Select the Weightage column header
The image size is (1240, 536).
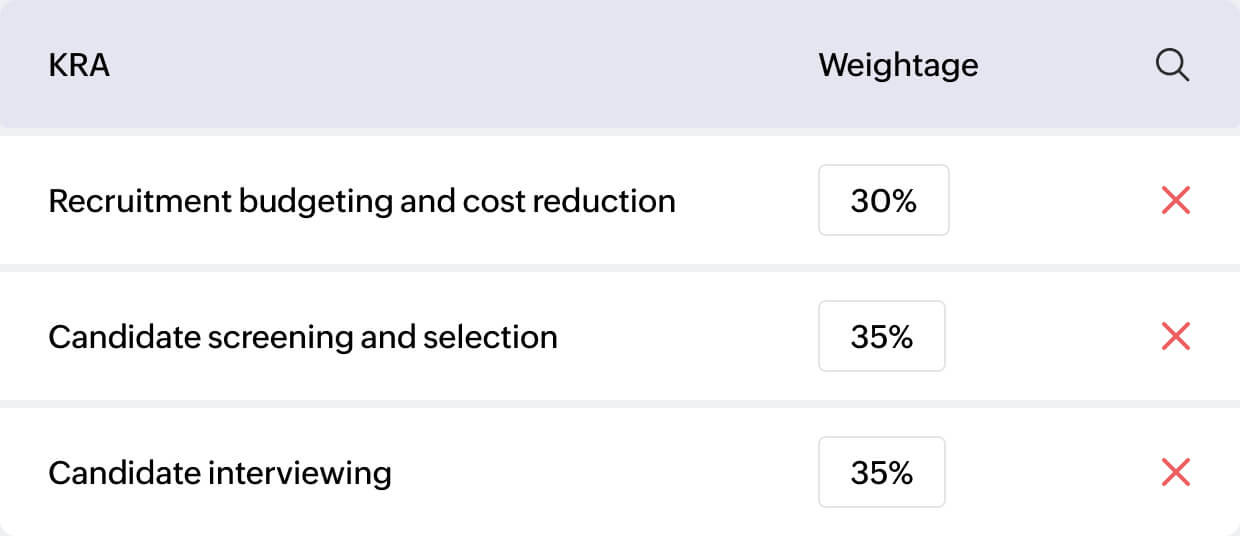point(898,66)
